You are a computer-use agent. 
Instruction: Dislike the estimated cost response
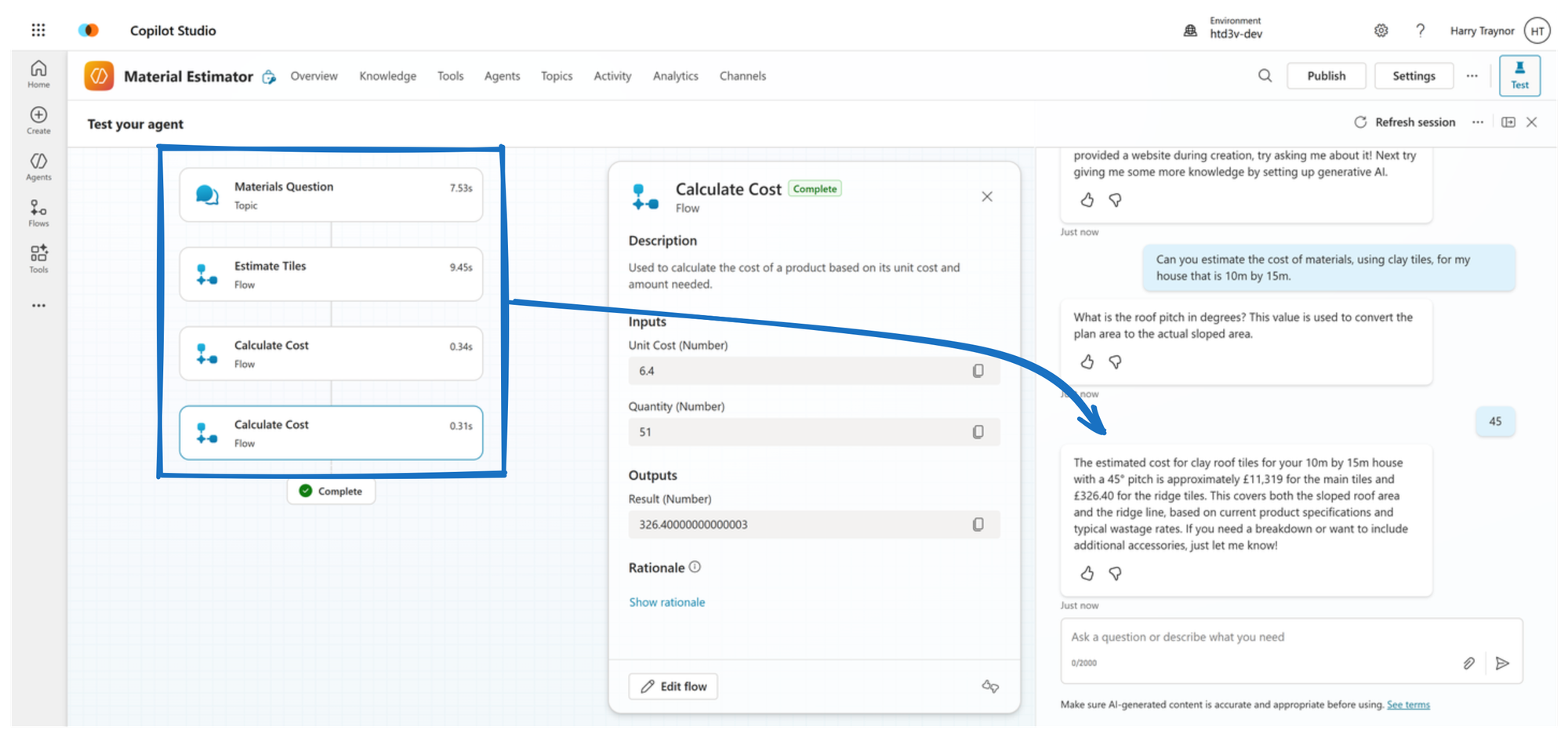pyautogui.click(x=1115, y=573)
